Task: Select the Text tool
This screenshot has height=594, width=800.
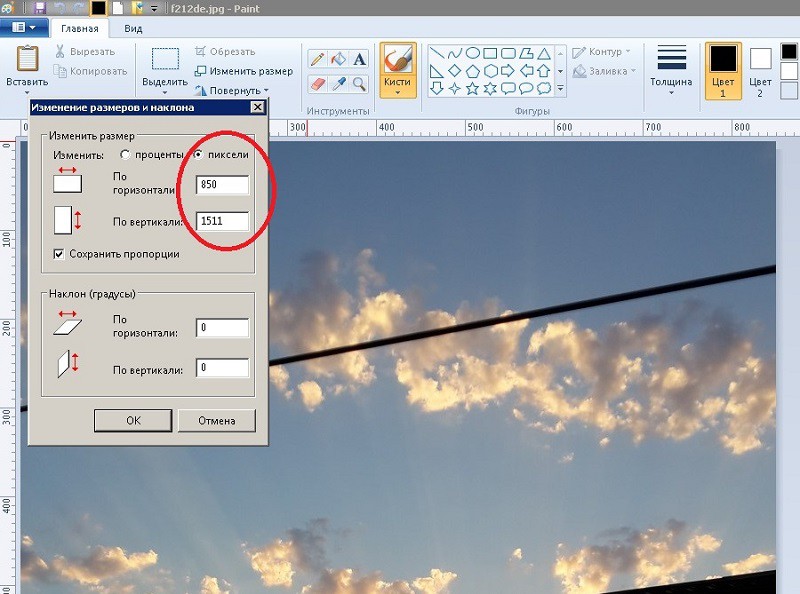Action: coord(359,60)
